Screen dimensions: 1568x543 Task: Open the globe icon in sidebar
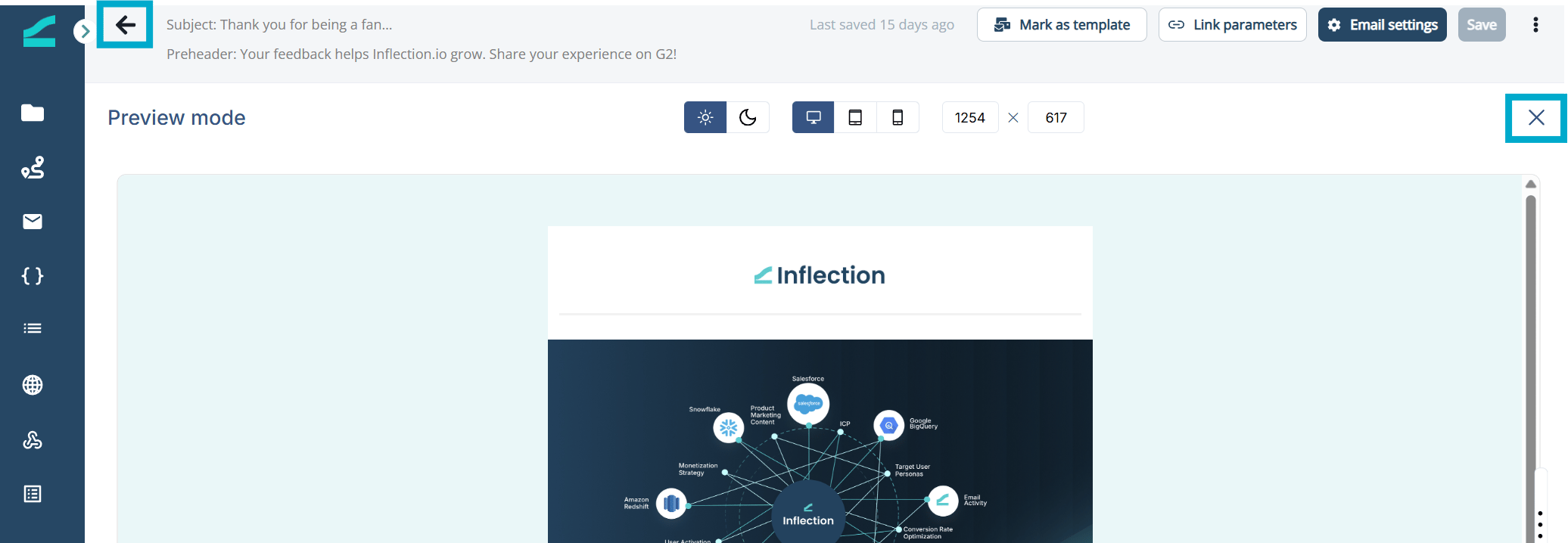pyautogui.click(x=33, y=385)
